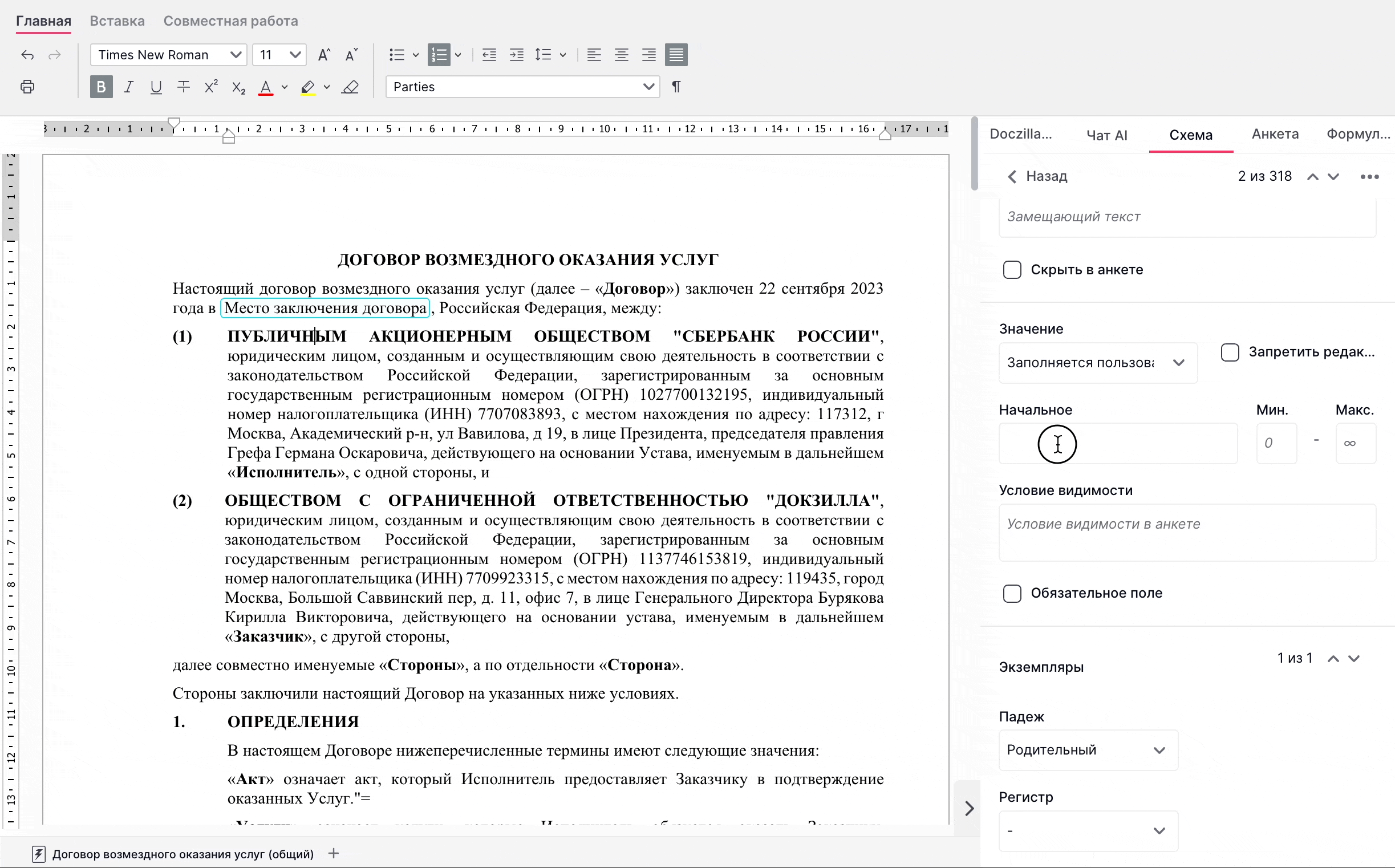Toggle italic formatting
Screen dimensions: 1395x868
(128, 87)
